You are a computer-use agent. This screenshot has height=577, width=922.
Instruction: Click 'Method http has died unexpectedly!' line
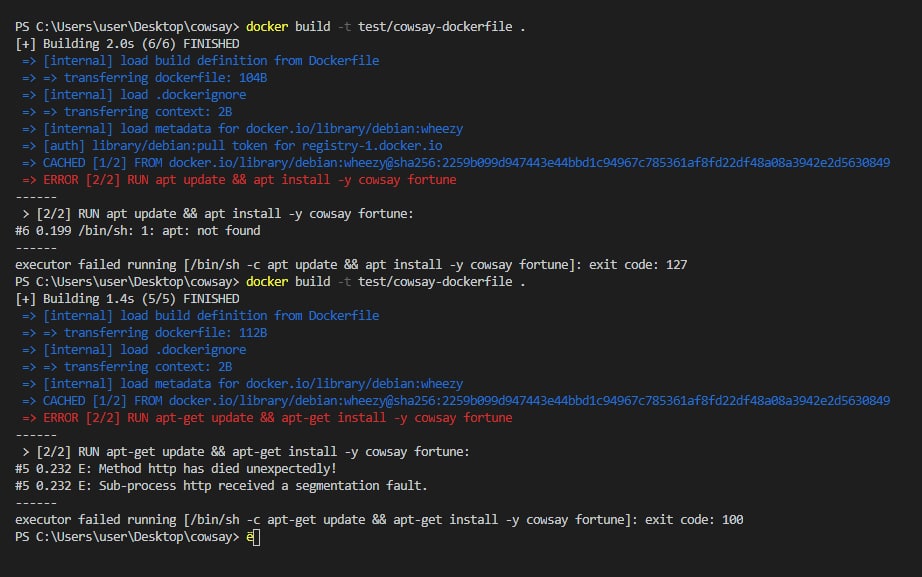pyautogui.click(x=176, y=469)
